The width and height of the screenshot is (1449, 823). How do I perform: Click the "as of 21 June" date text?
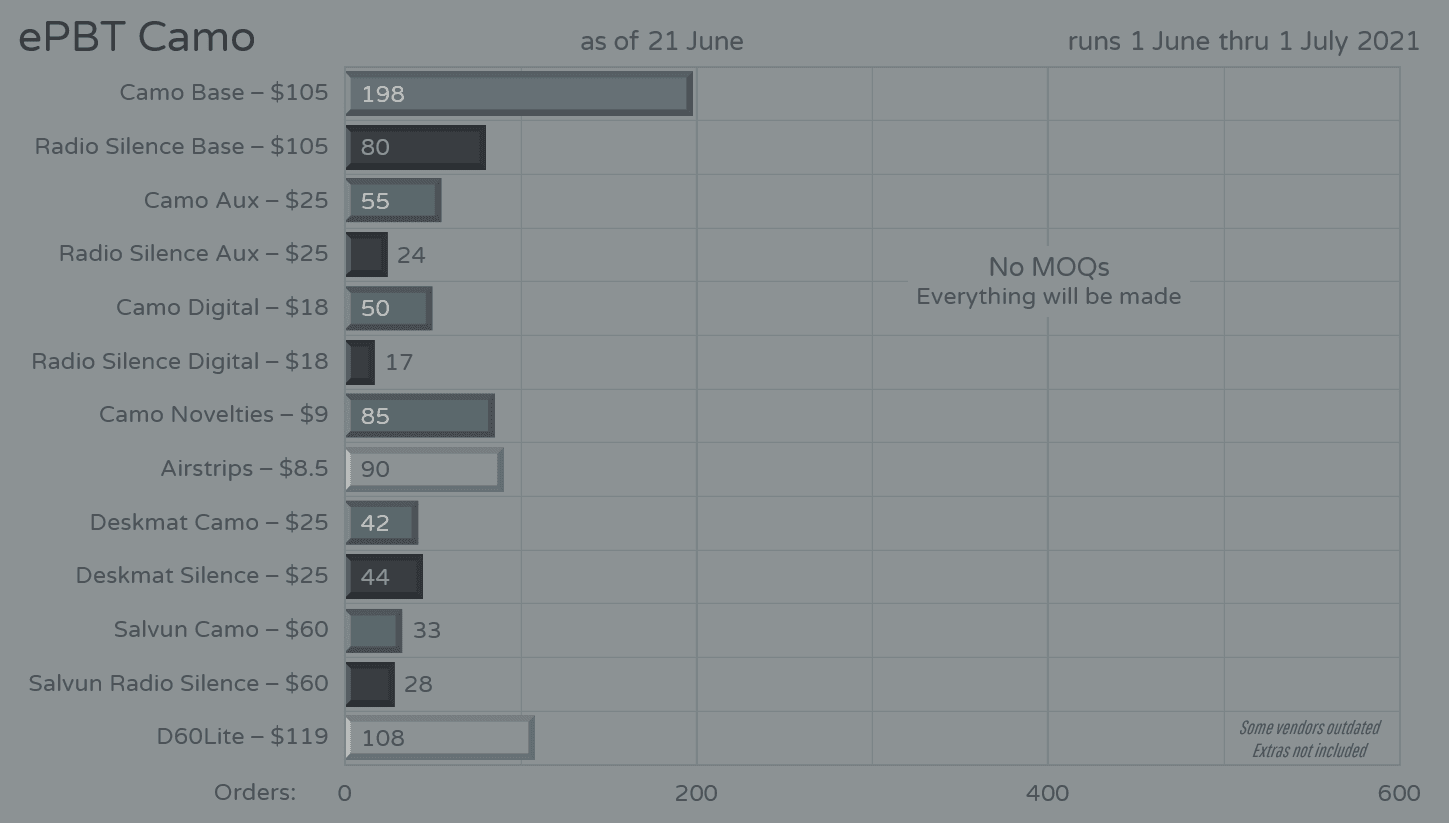pos(661,42)
